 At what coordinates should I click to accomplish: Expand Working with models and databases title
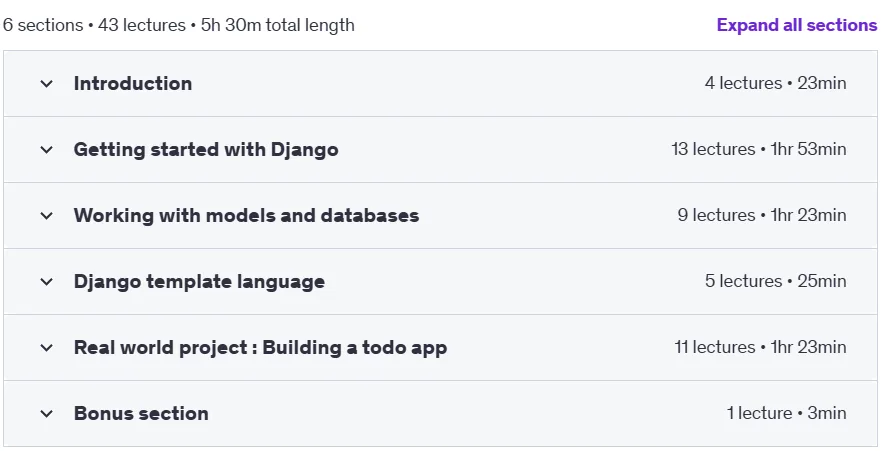click(x=246, y=216)
